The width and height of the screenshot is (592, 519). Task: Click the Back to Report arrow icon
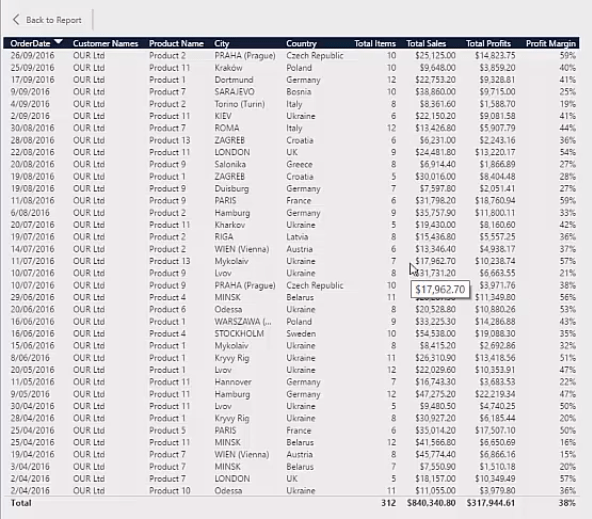click(x=16, y=20)
